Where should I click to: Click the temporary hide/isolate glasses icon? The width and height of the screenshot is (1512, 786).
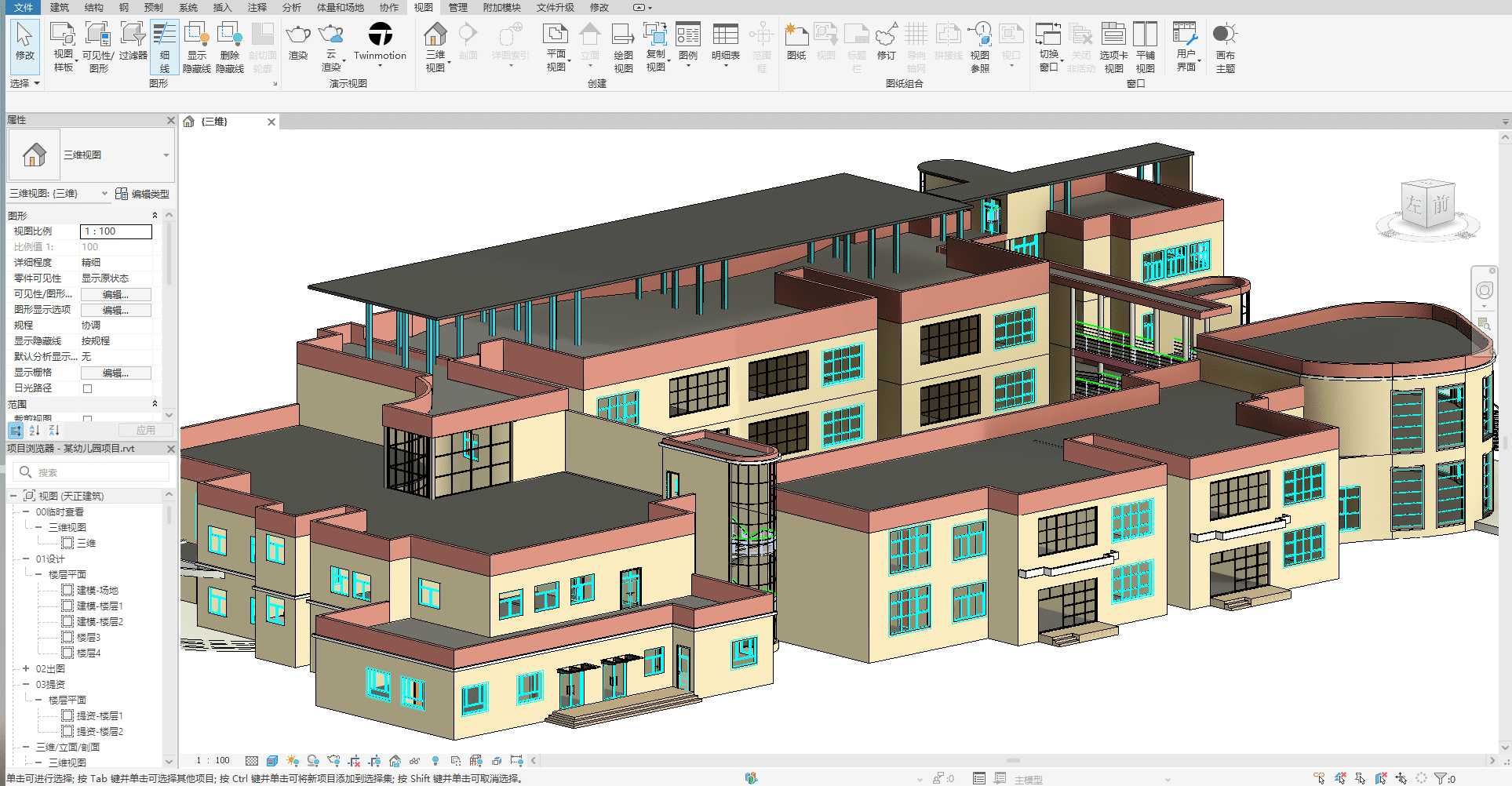(x=414, y=761)
